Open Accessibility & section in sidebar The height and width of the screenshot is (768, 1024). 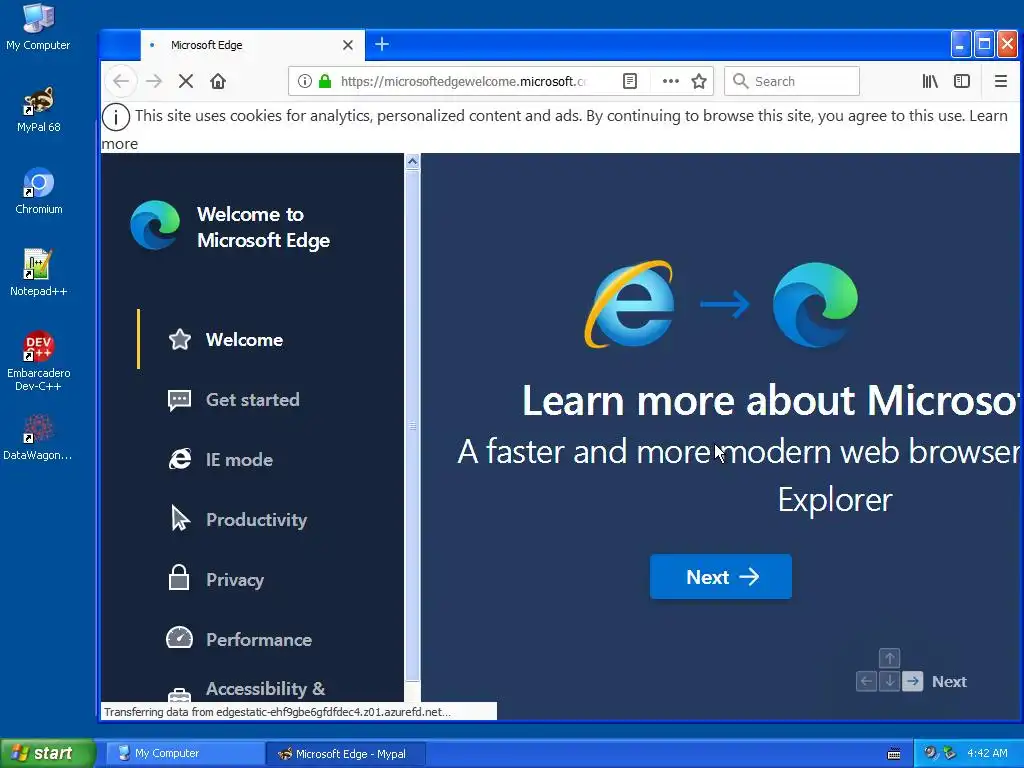(266, 688)
